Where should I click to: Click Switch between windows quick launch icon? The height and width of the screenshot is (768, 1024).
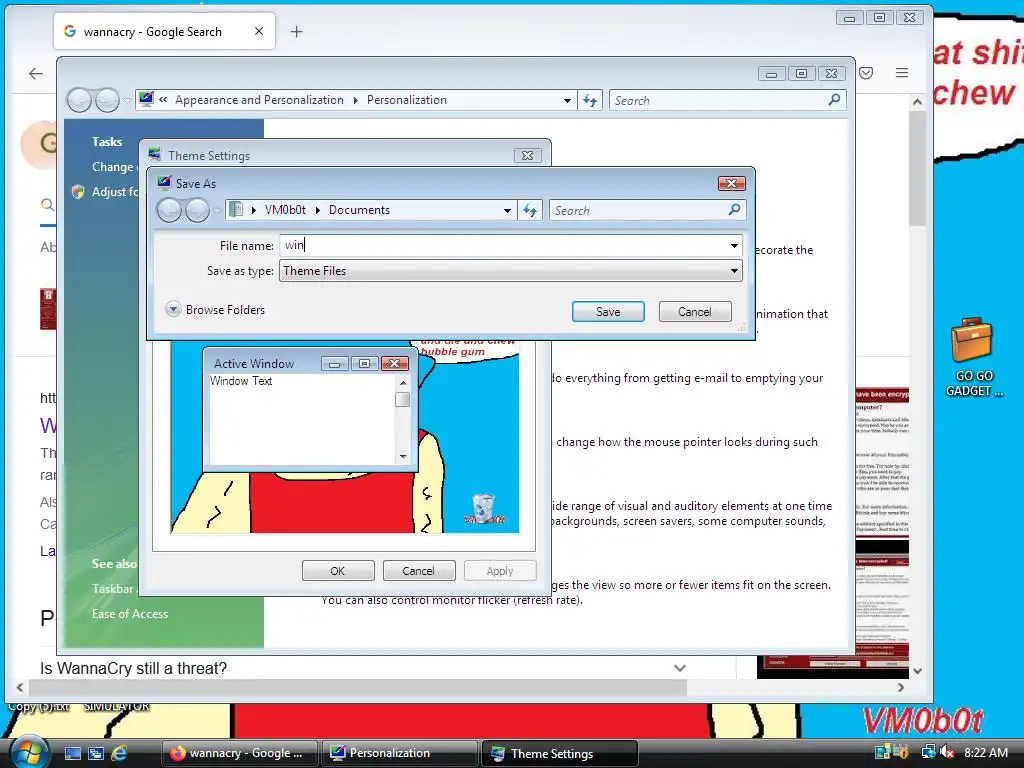pyautogui.click(x=95, y=754)
